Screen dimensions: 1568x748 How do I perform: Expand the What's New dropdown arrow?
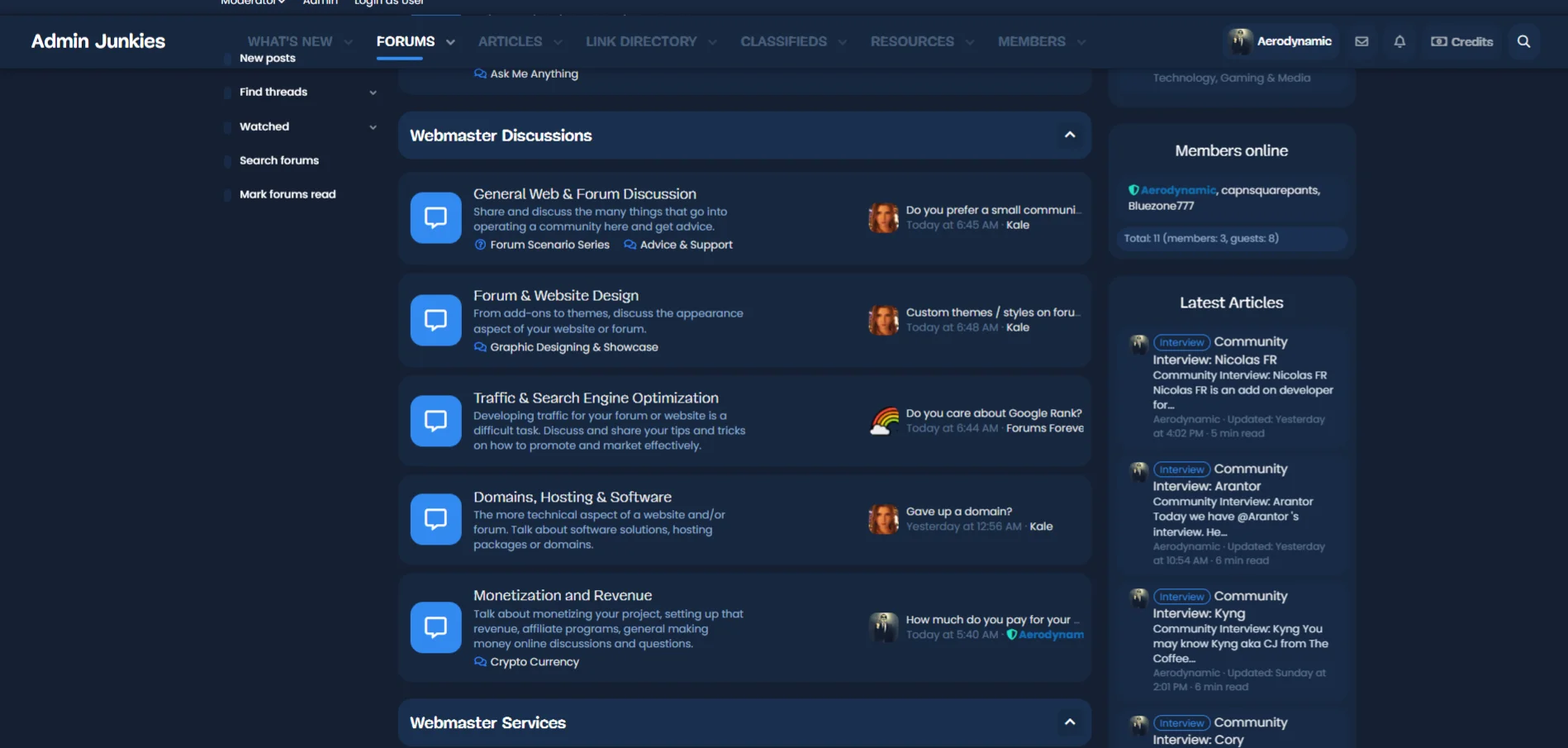coord(348,42)
